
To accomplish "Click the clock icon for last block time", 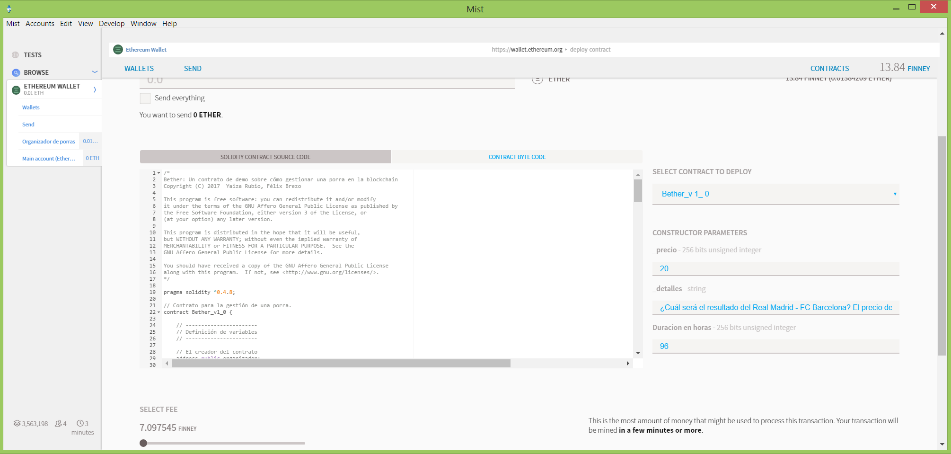I will [x=79, y=424].
